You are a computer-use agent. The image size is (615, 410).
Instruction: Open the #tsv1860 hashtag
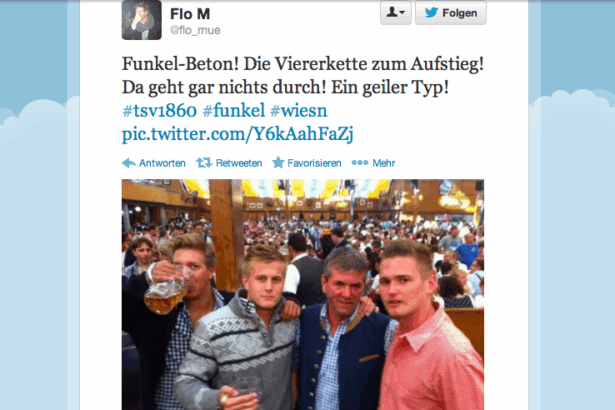(x=159, y=111)
